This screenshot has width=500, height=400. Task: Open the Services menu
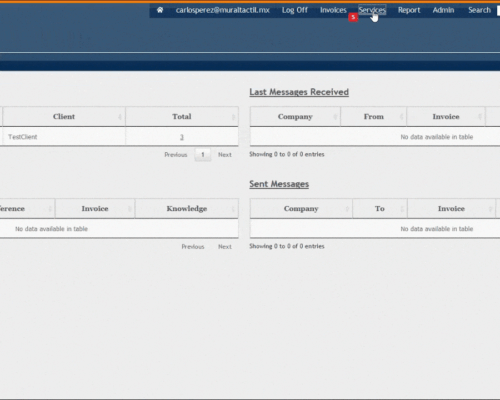(372, 10)
